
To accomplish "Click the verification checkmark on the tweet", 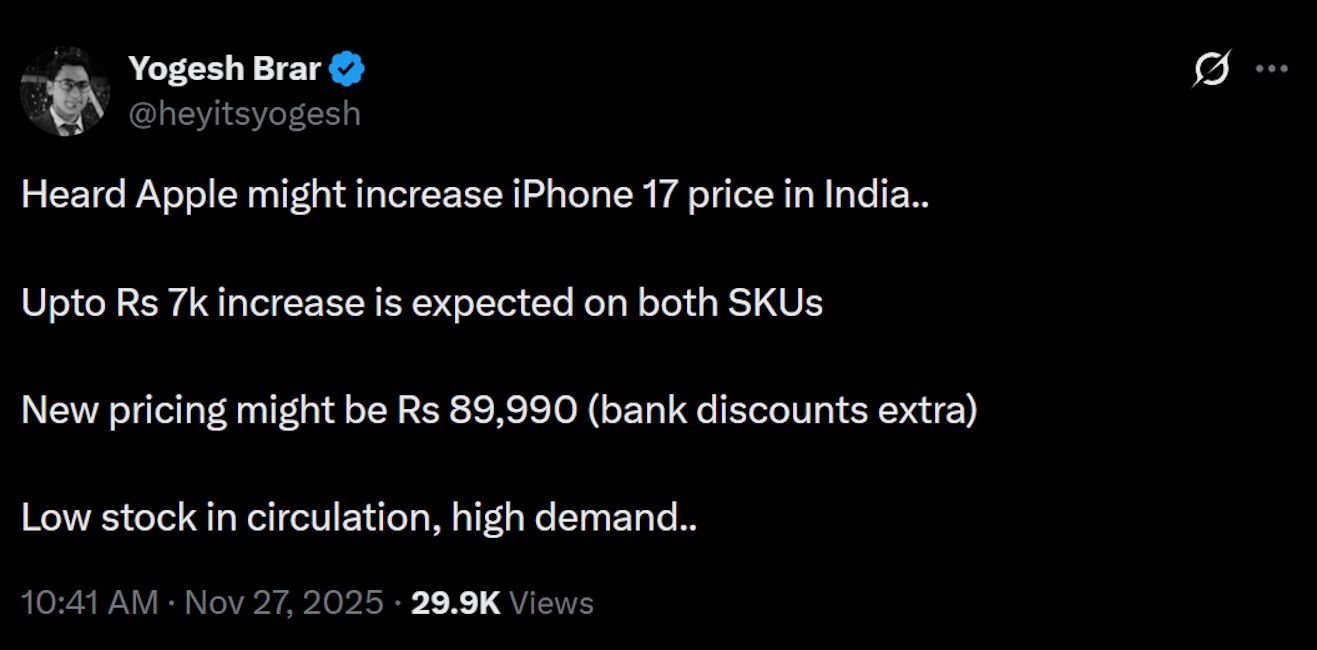I will 347,67.
